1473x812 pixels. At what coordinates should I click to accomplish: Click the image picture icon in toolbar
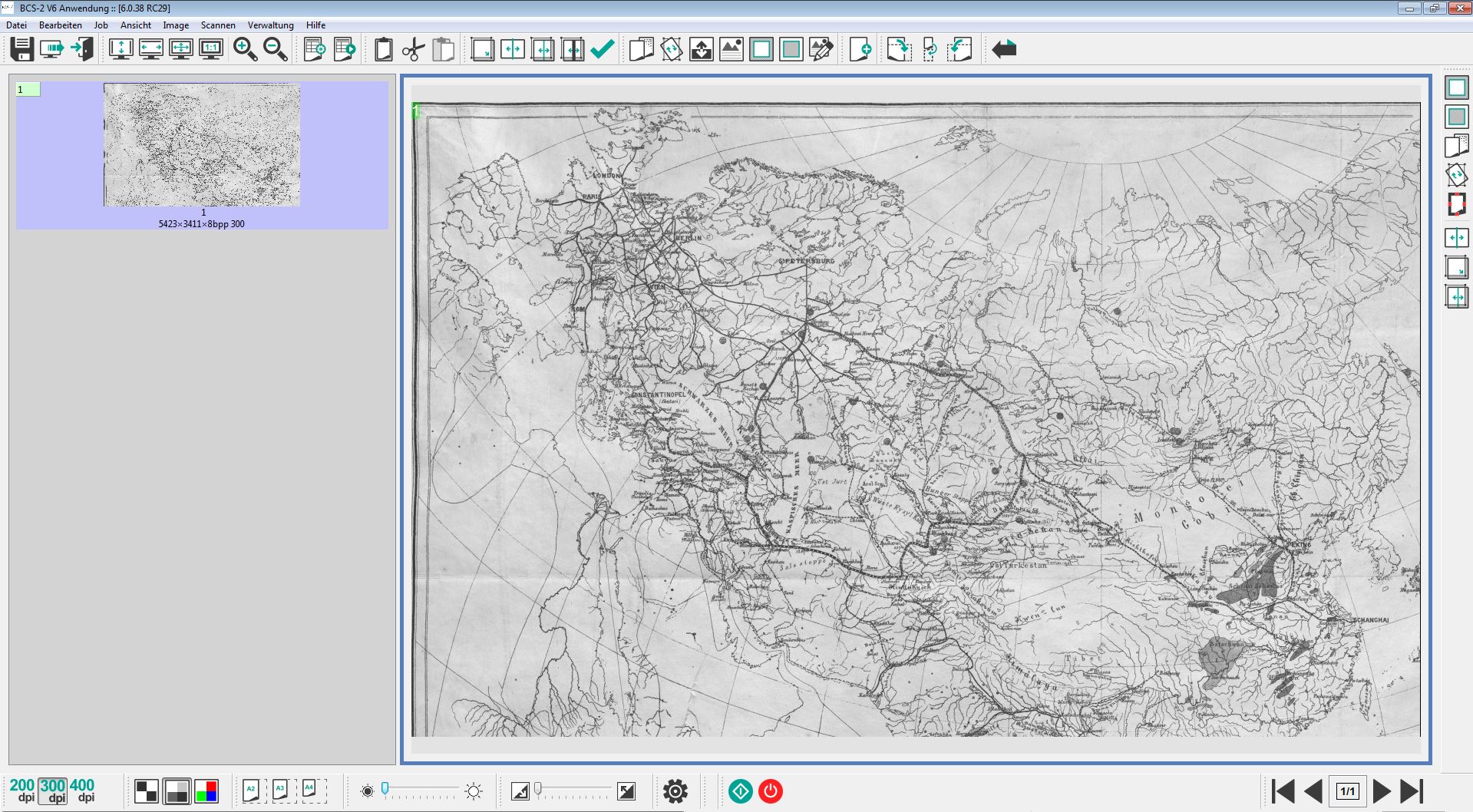tap(731, 49)
